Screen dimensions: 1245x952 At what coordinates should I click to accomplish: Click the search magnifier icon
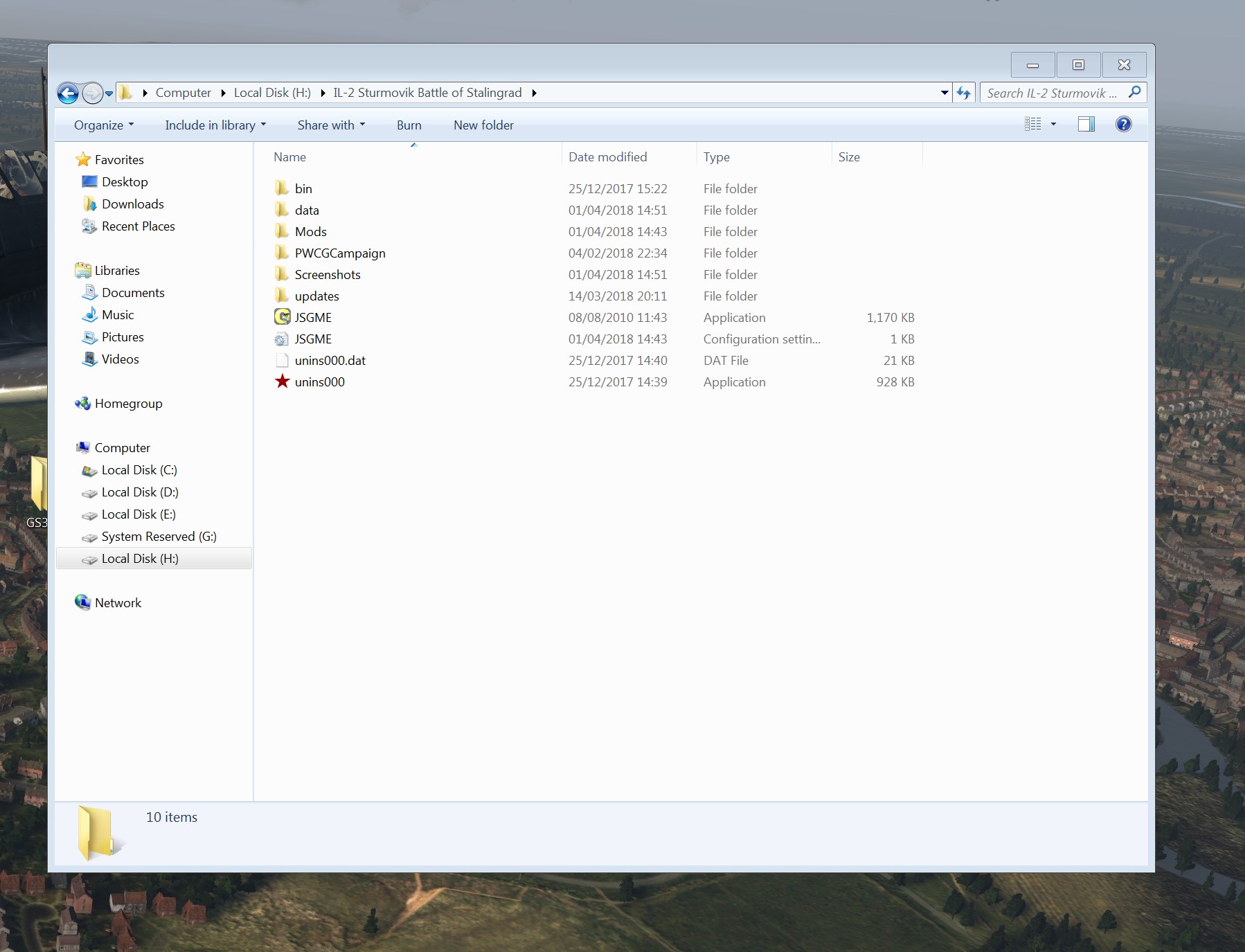click(x=1134, y=92)
